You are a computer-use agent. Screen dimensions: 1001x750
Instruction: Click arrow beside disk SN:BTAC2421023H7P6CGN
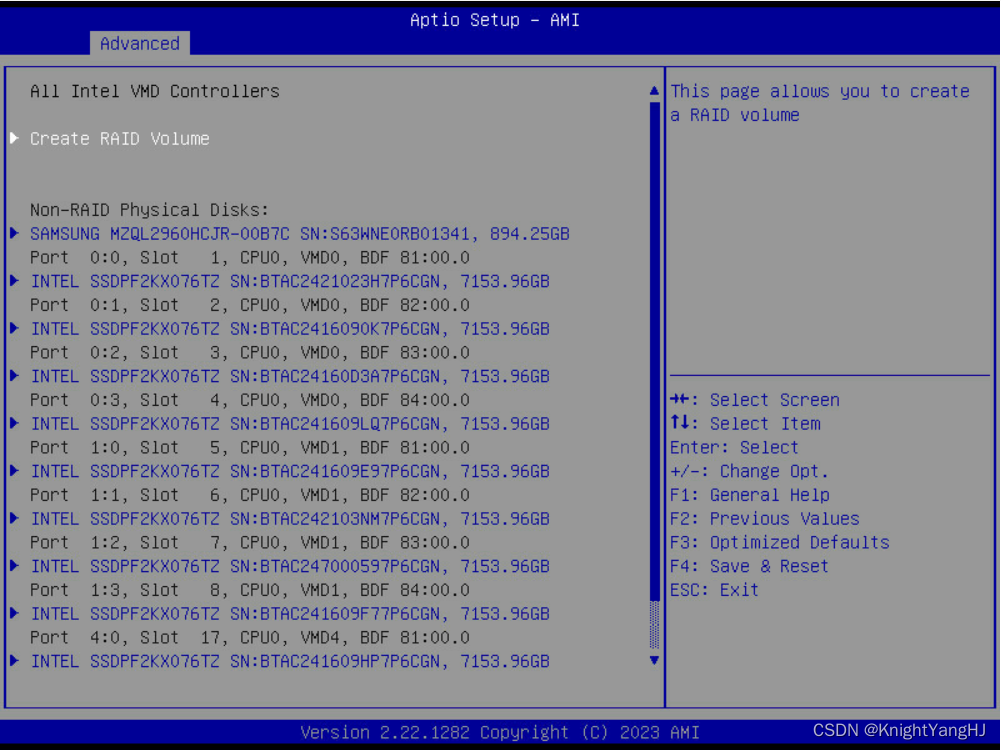14,280
